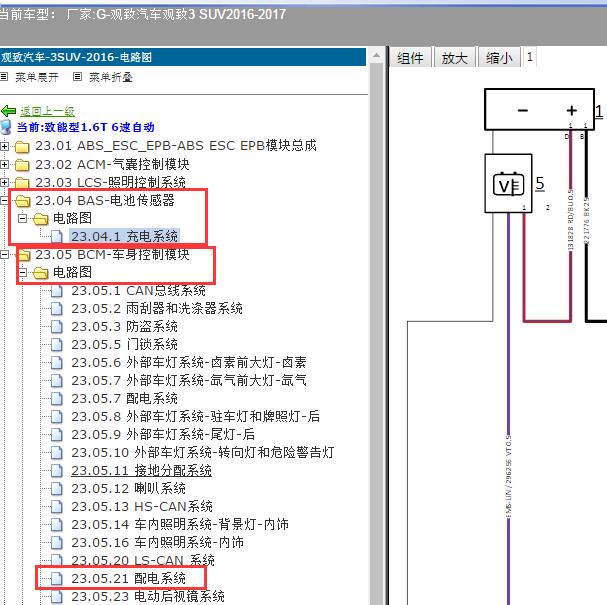Click the 23.04 BAS open folder icon
This screenshot has width=607, height=605.
point(23,201)
